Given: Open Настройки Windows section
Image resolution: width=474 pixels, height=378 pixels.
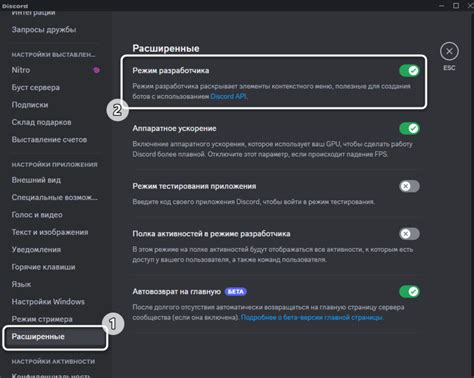Looking at the screenshot, I should pos(48,302).
